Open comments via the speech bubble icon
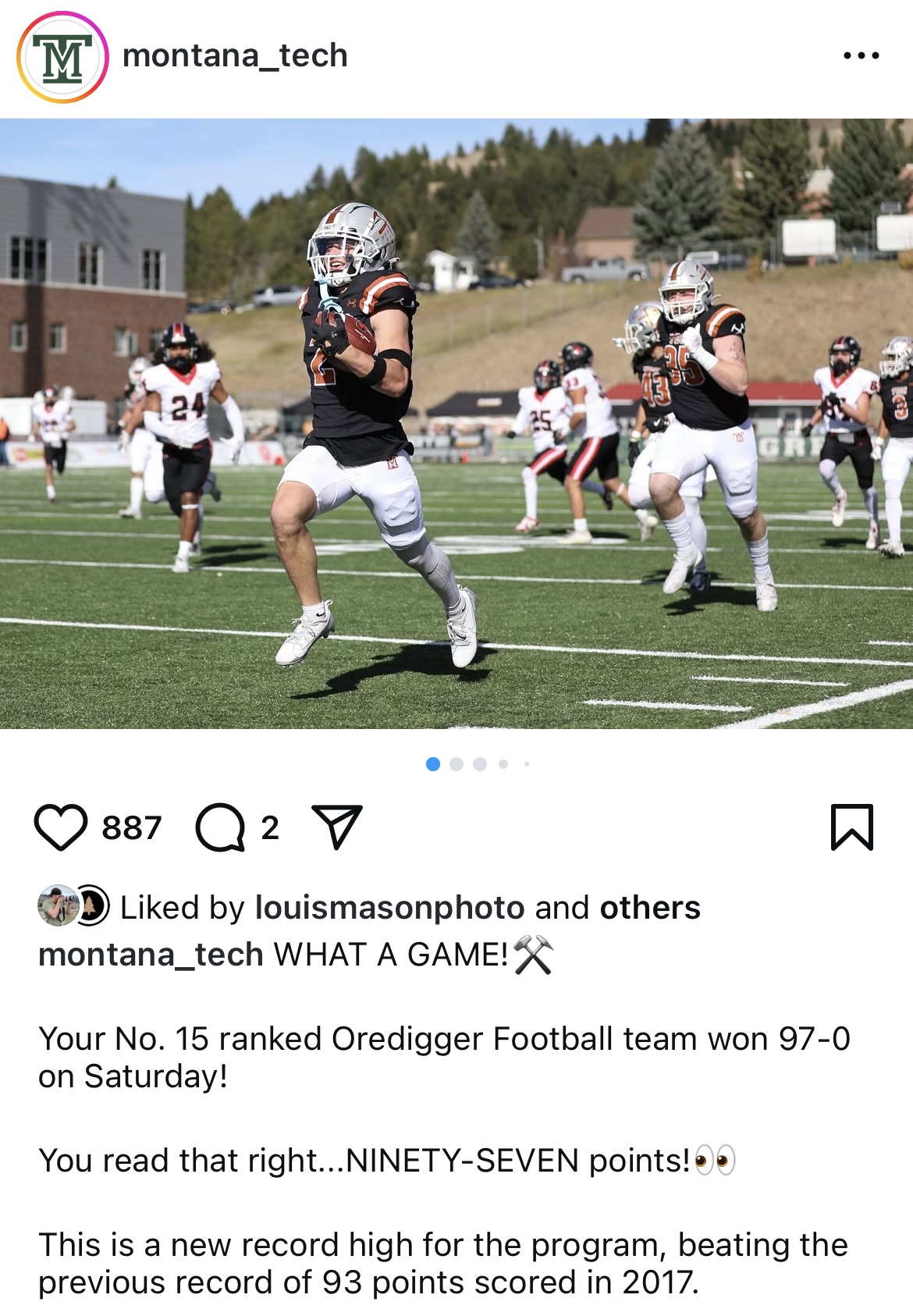 pyautogui.click(x=220, y=827)
